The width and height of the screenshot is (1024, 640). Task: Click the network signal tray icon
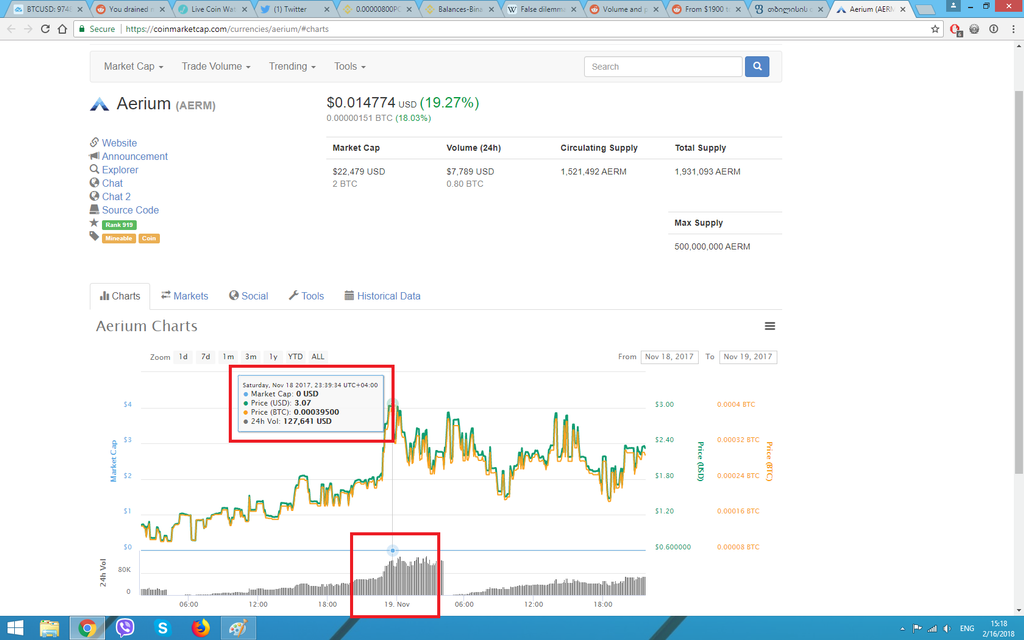(x=932, y=628)
